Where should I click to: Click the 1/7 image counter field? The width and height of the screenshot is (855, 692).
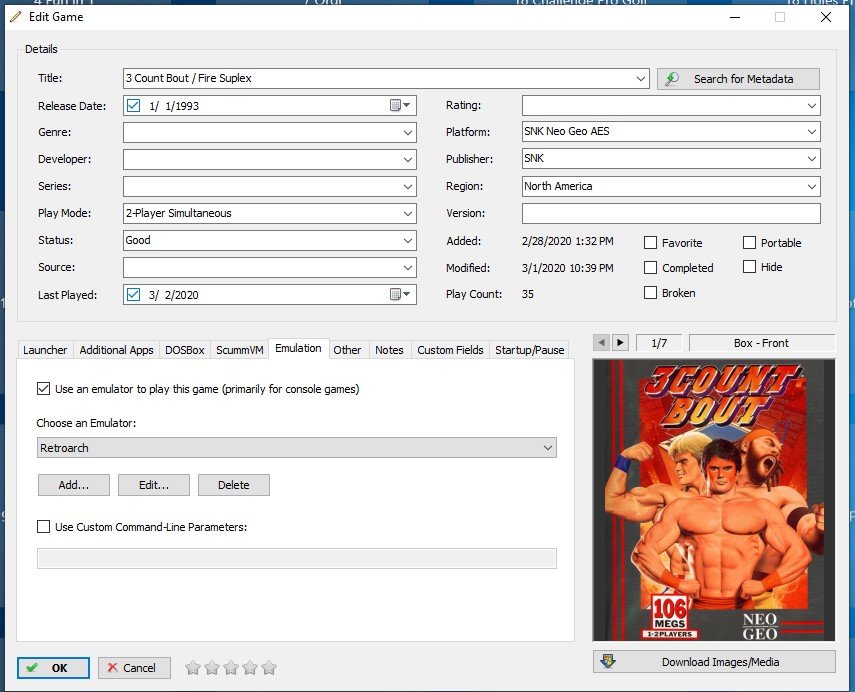tap(659, 343)
